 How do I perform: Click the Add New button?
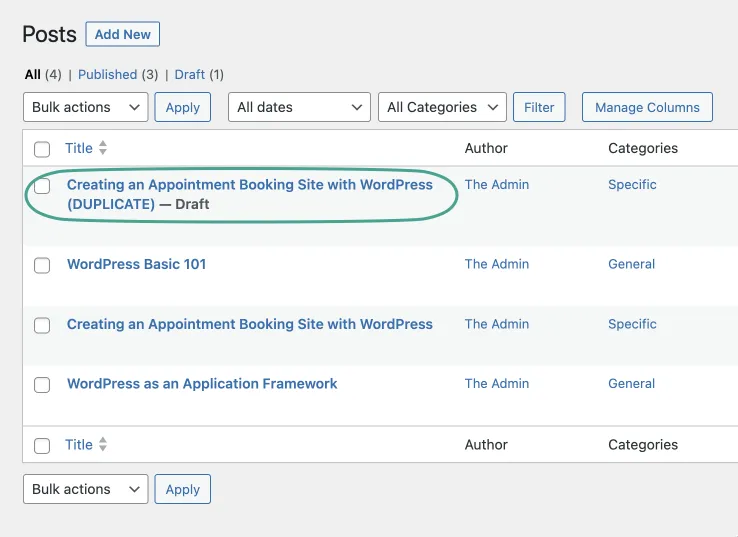click(122, 34)
